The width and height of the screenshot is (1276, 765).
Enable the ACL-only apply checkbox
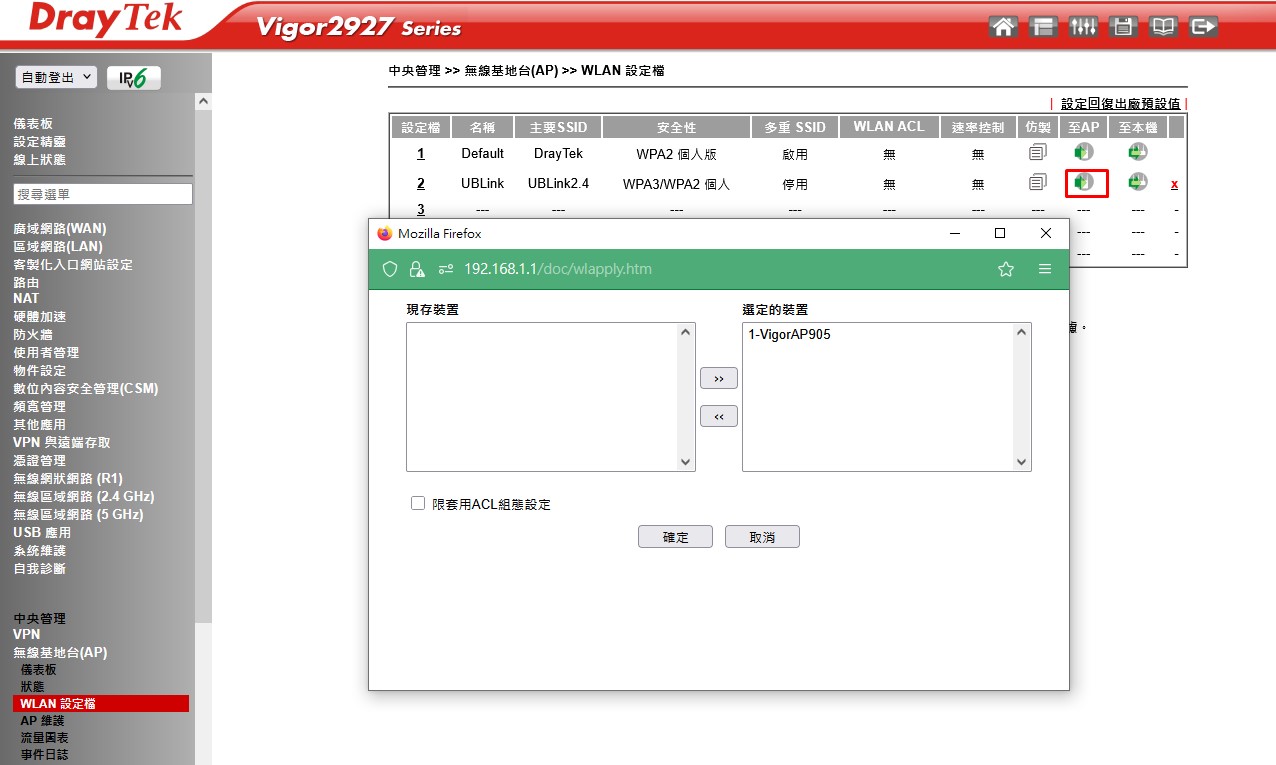point(418,504)
